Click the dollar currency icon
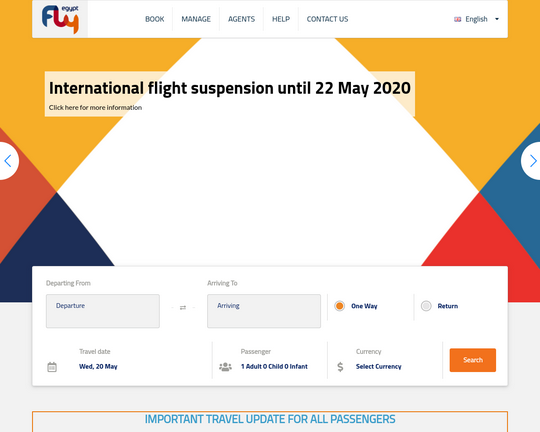The image size is (540, 432). (340, 367)
